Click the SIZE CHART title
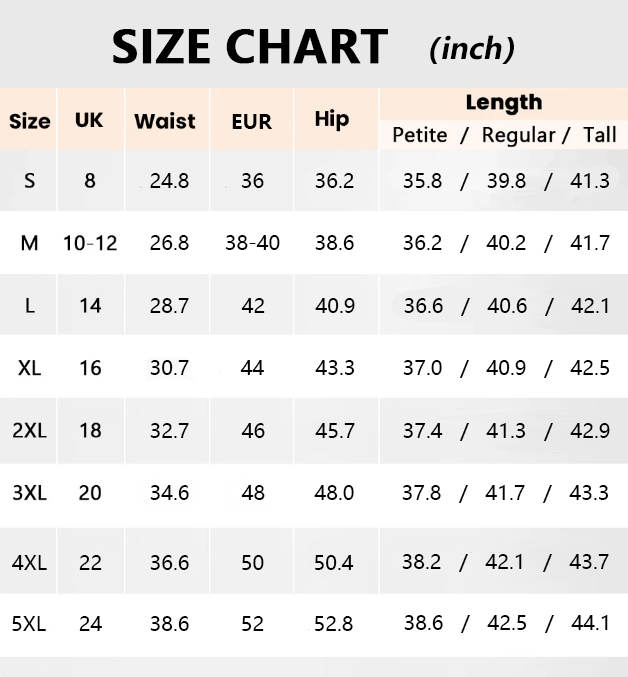This screenshot has width=628, height=677. pos(249,46)
